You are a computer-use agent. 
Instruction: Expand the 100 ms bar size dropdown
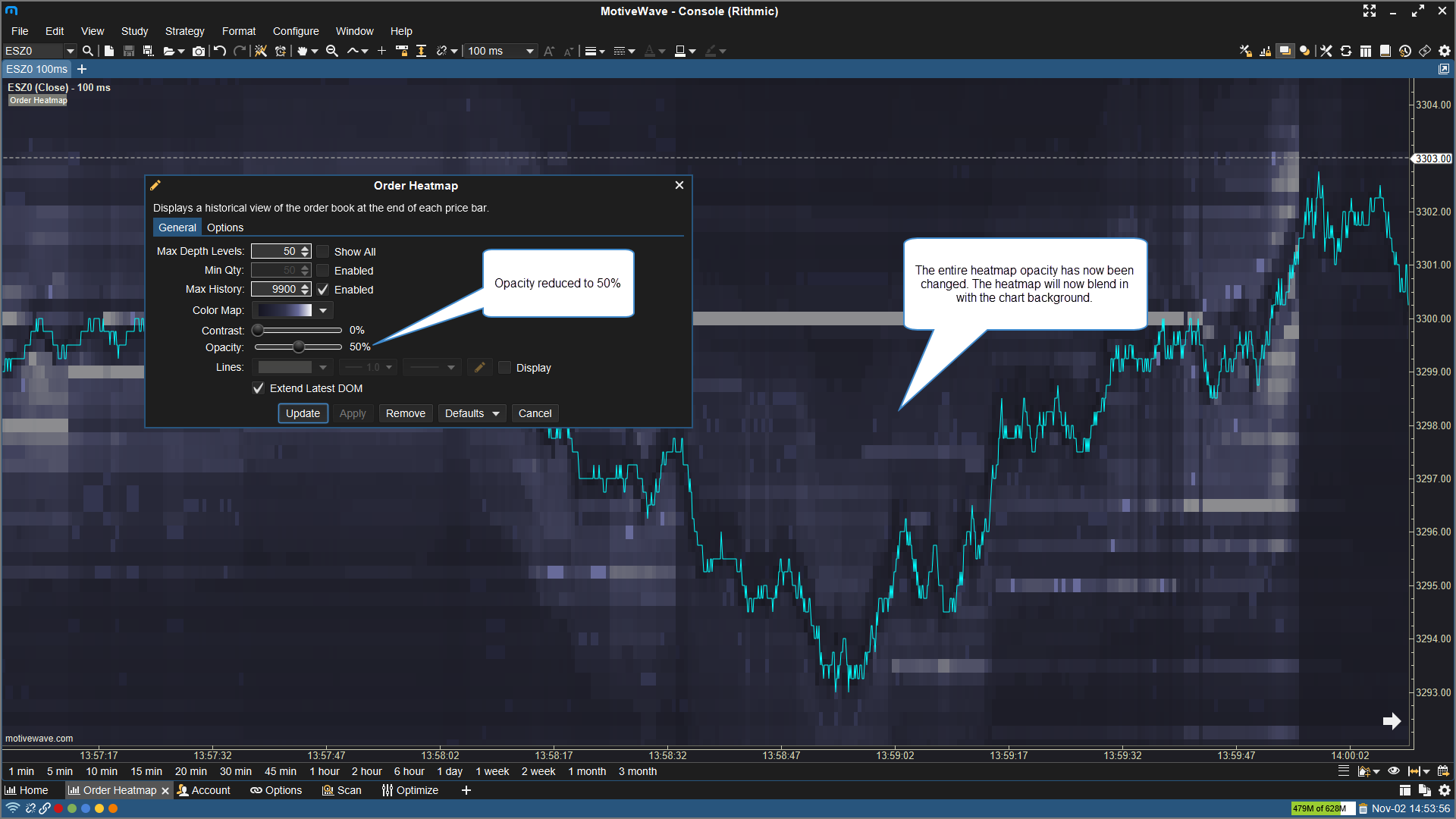click(529, 51)
